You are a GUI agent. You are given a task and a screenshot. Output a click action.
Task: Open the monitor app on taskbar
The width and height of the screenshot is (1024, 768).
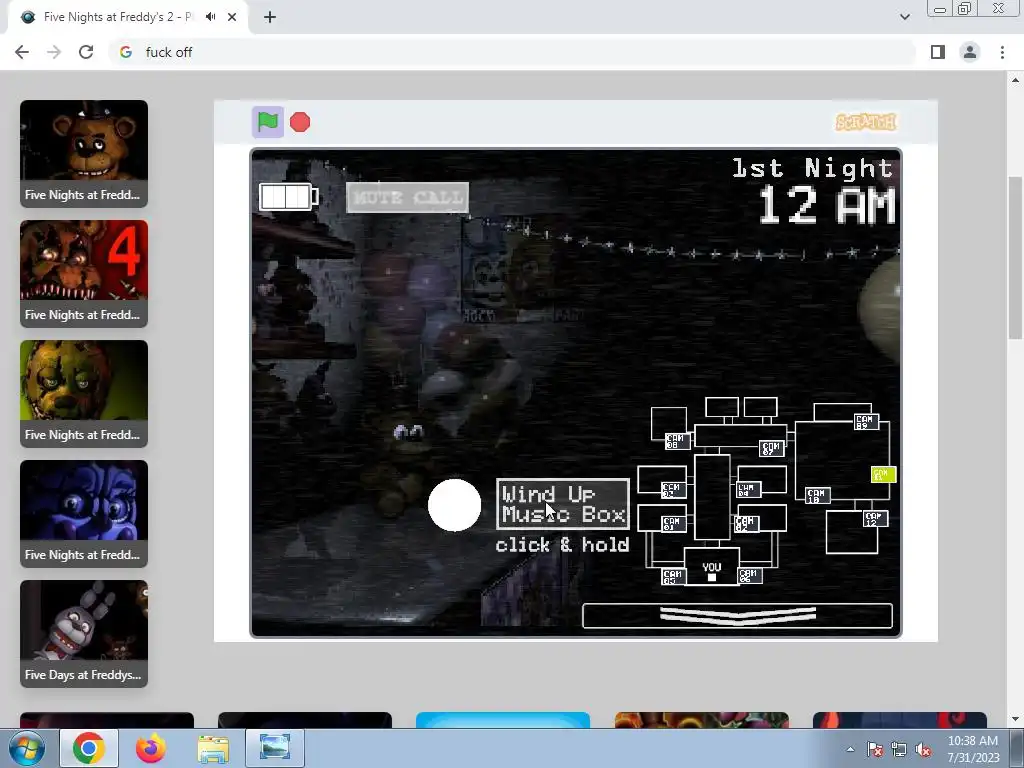[x=275, y=748]
